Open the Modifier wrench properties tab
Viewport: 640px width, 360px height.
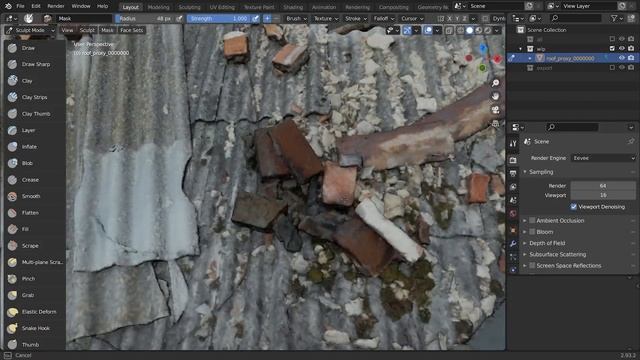513,244
